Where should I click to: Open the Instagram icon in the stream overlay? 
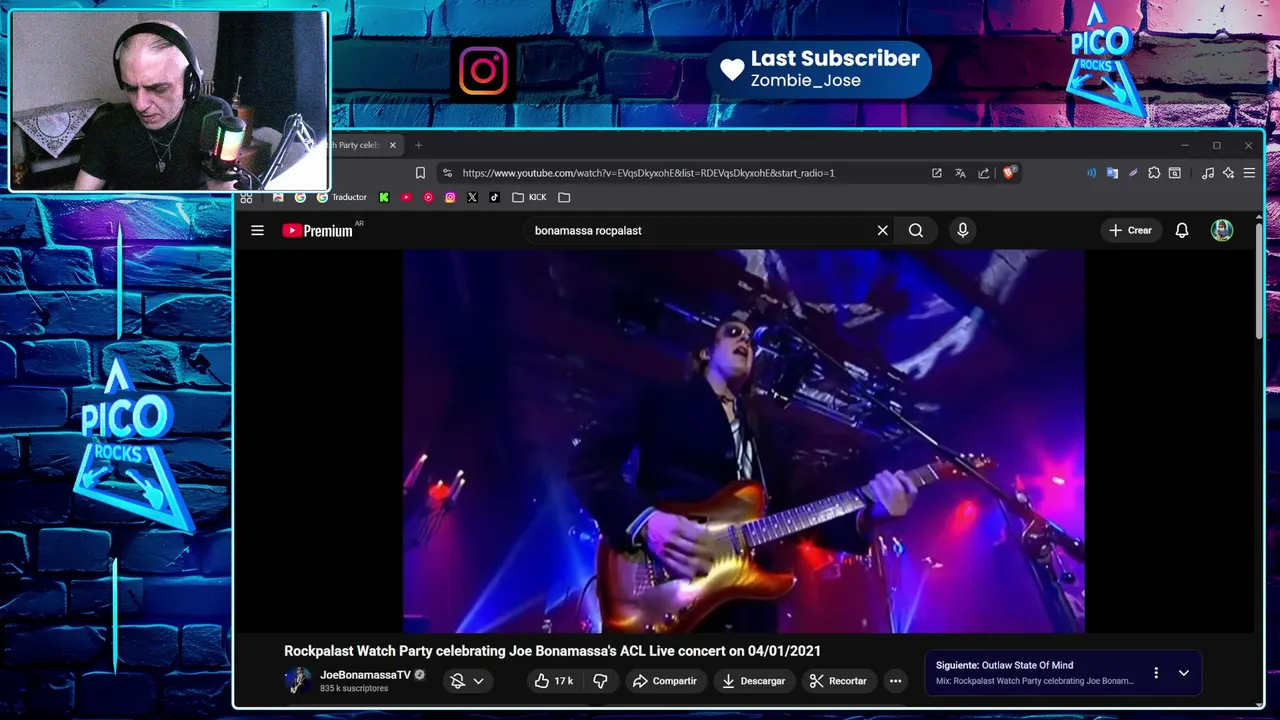(483, 70)
